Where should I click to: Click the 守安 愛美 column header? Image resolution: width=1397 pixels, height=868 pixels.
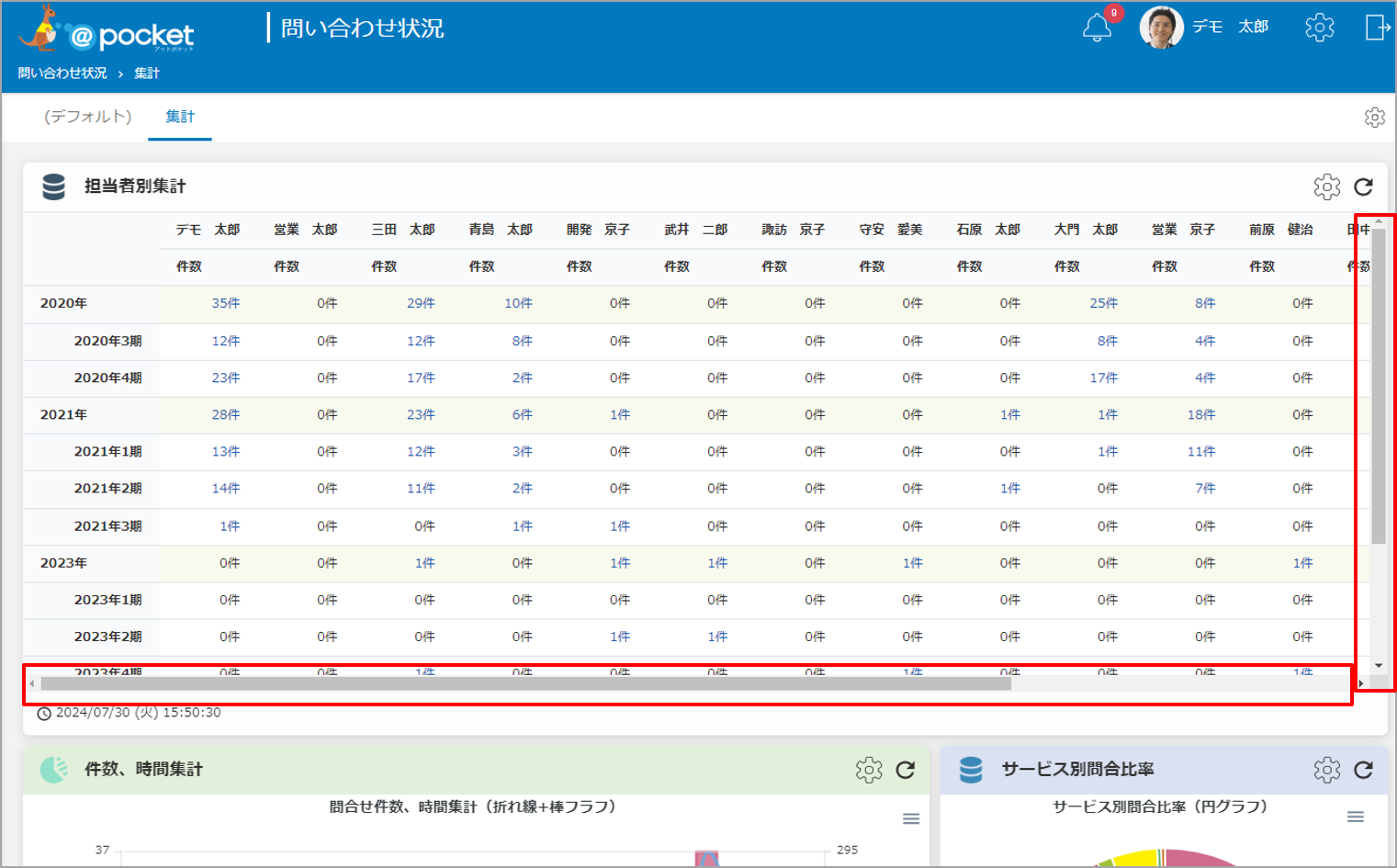tap(890, 230)
